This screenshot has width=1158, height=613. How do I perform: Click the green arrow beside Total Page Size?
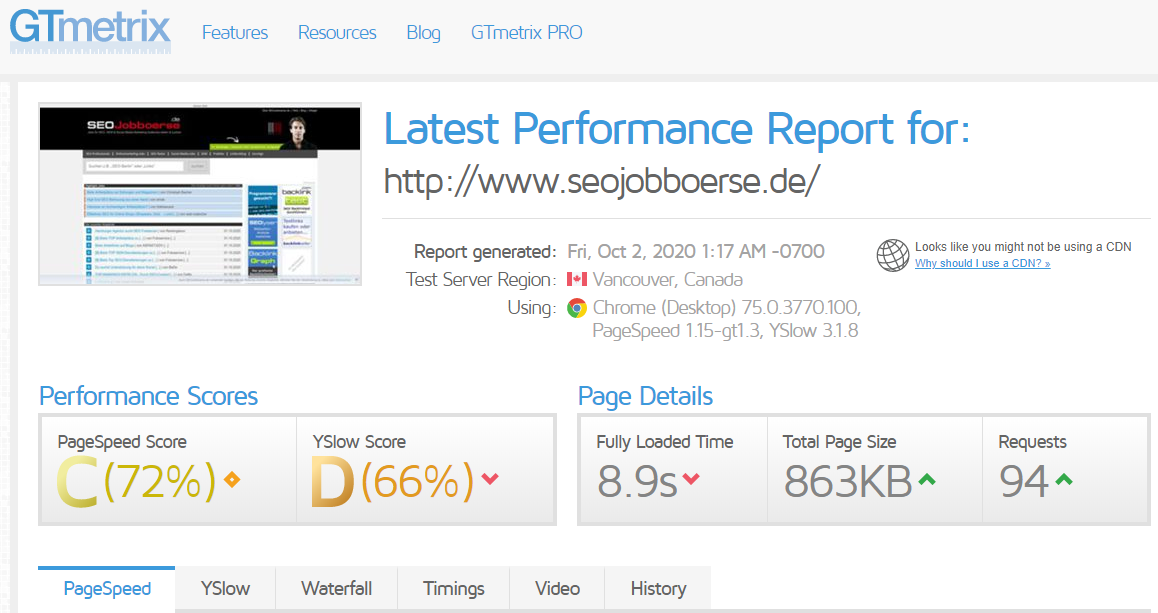click(927, 479)
